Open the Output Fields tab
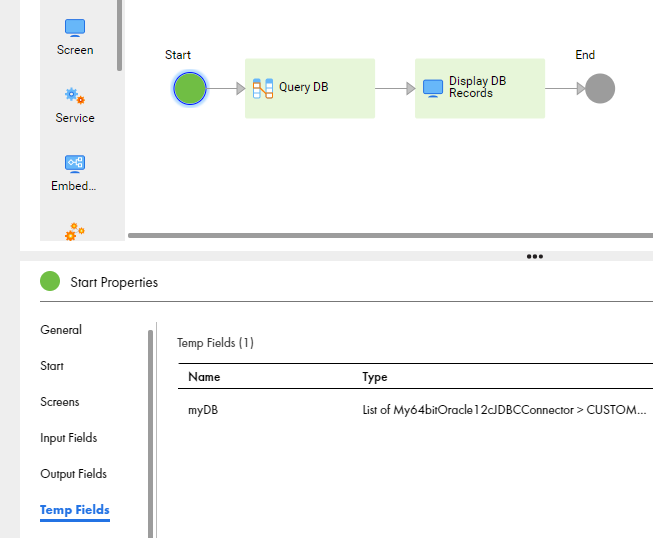Image resolution: width=653 pixels, height=538 pixels. (74, 474)
